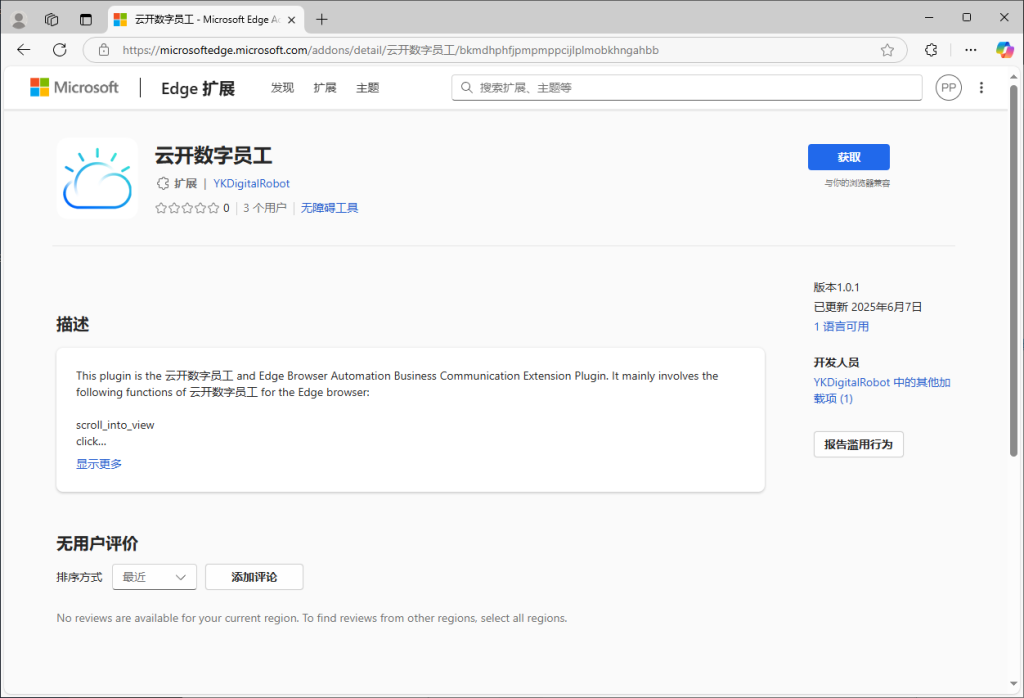
Task: Open the add-ons page more options menu
Action: tap(981, 87)
